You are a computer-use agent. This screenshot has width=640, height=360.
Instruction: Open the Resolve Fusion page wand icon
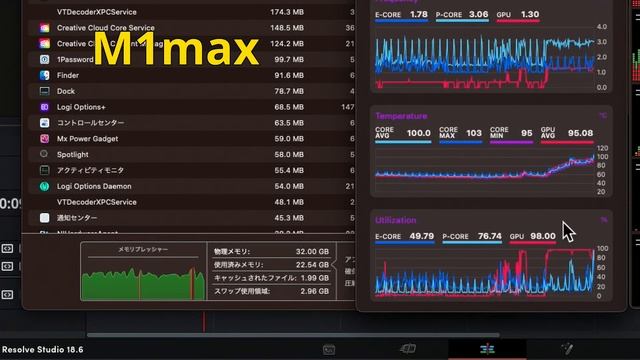pos(567,349)
